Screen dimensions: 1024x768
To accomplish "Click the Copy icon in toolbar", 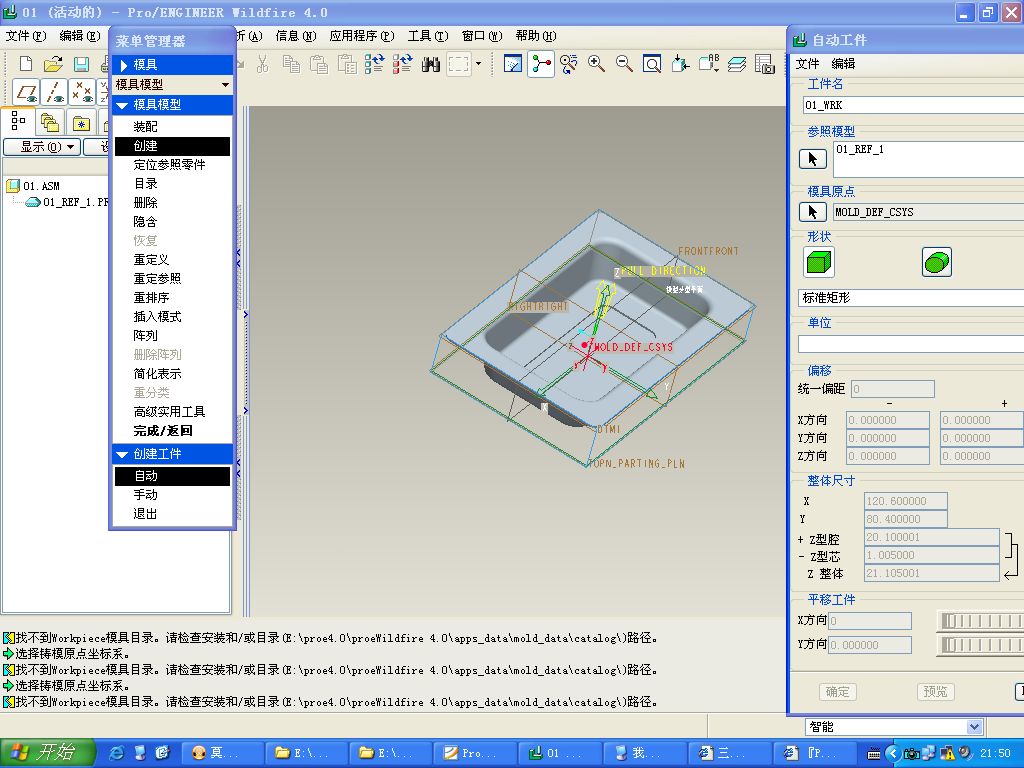I will click(x=291, y=64).
